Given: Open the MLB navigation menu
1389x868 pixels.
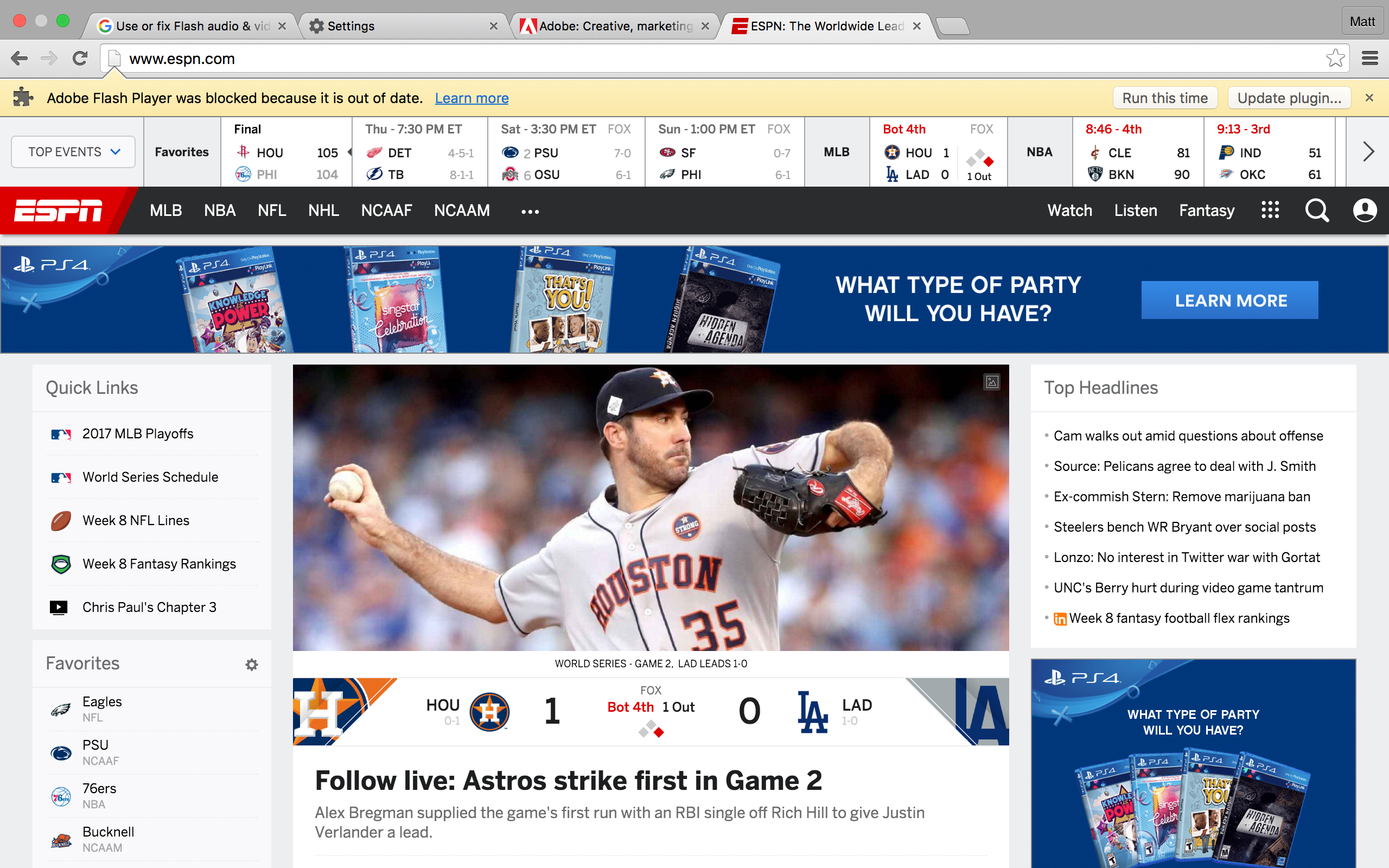Looking at the screenshot, I should point(166,210).
